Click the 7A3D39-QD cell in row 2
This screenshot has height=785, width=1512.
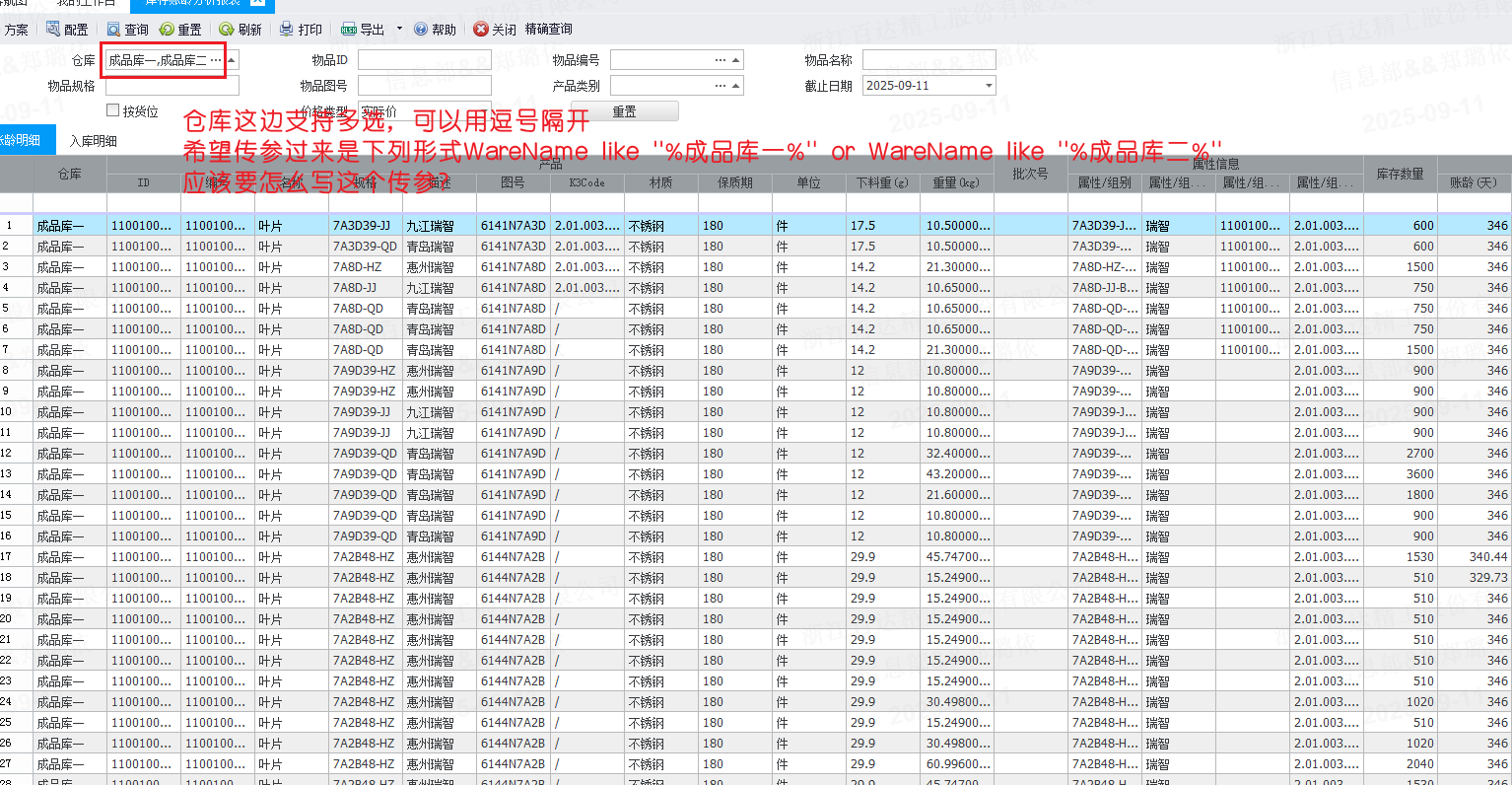tap(365, 247)
